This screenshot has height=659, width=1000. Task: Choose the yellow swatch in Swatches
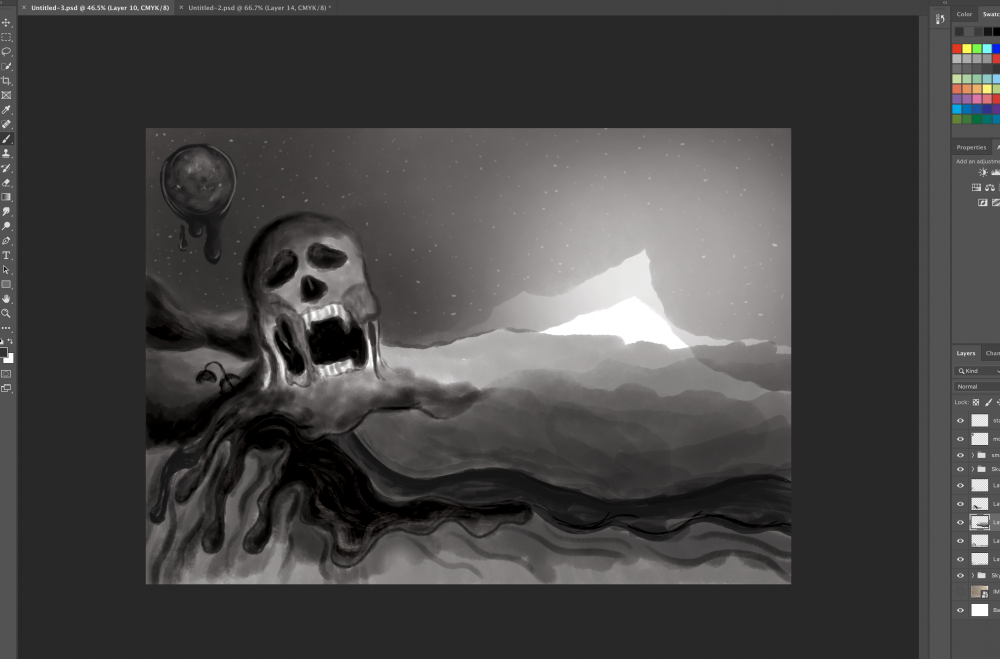pyautogui.click(x=967, y=48)
